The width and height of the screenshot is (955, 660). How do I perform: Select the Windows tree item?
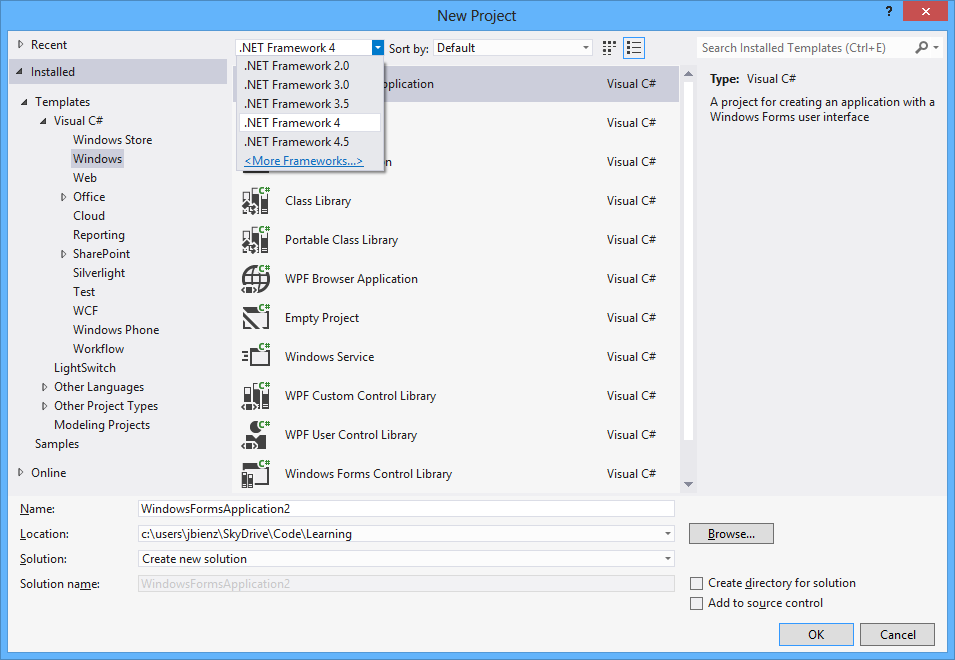click(x=97, y=159)
